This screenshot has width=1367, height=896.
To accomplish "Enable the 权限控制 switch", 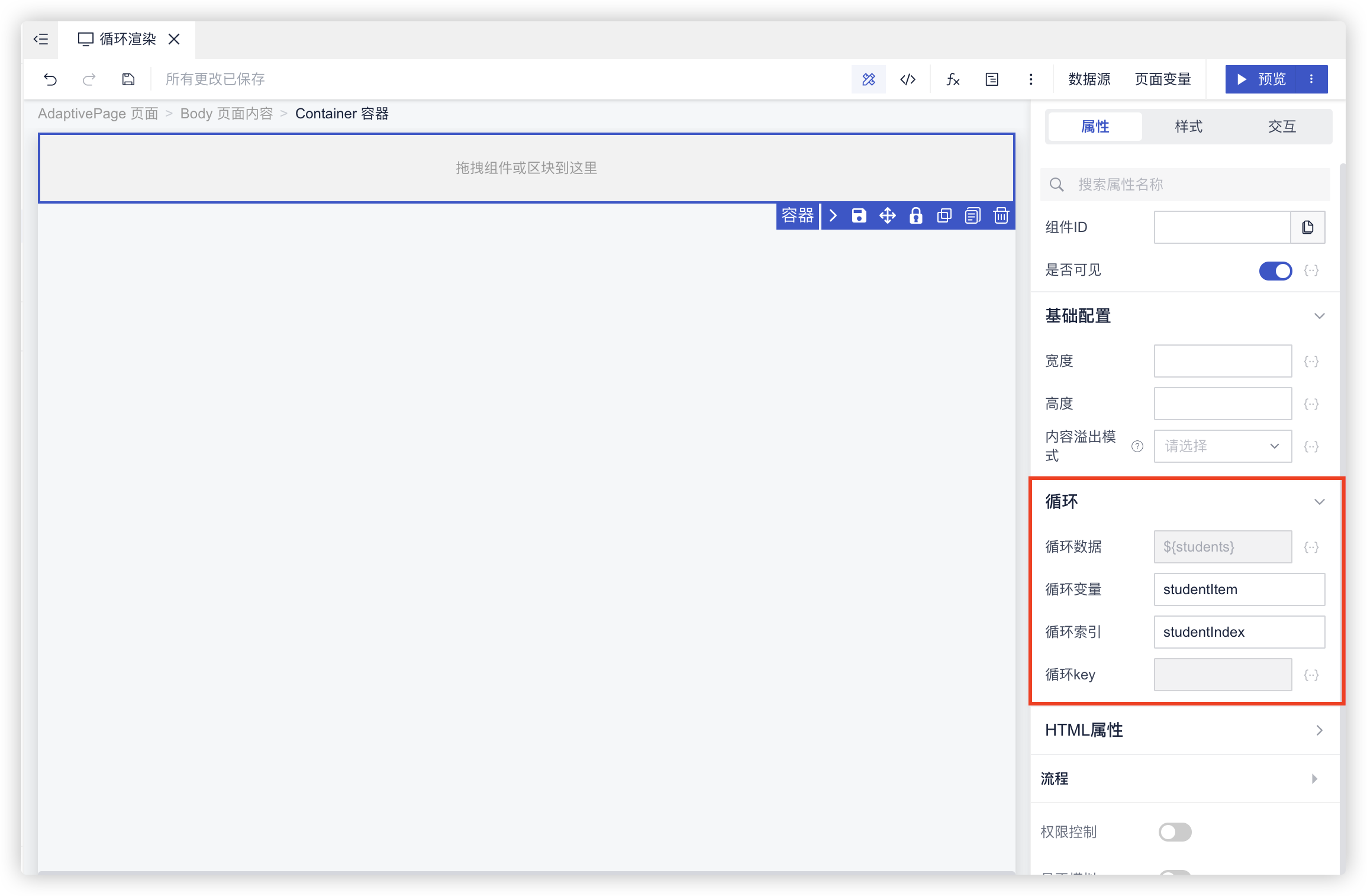I will (x=1175, y=832).
